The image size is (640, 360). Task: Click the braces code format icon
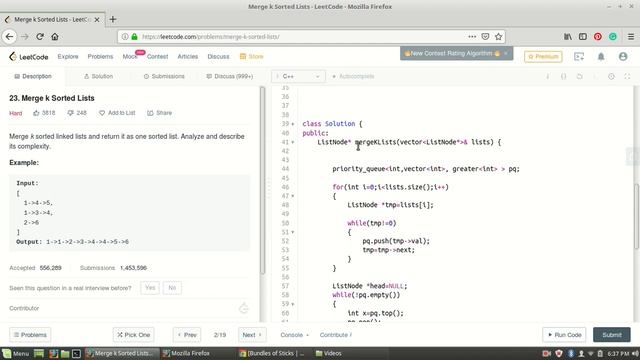point(564,76)
